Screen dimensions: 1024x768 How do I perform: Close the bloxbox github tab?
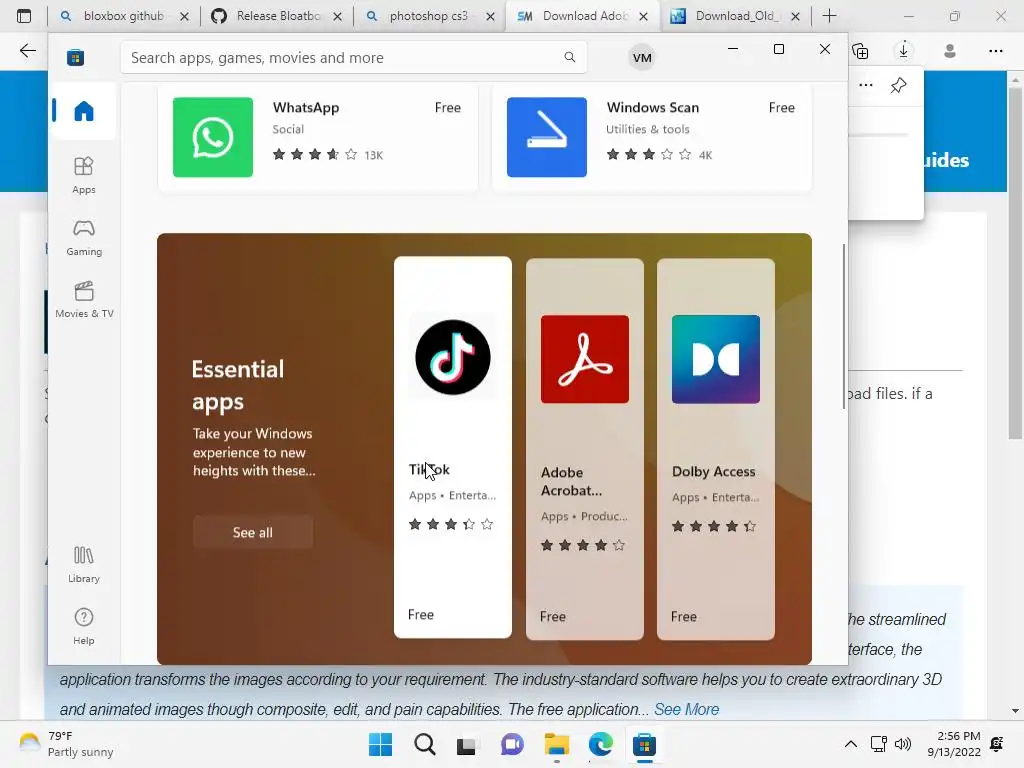[x=184, y=16]
